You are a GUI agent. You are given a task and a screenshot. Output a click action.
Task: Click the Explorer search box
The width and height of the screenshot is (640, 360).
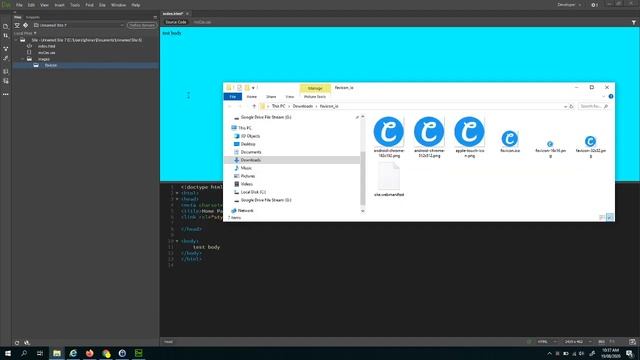pyautogui.click(x=594, y=106)
